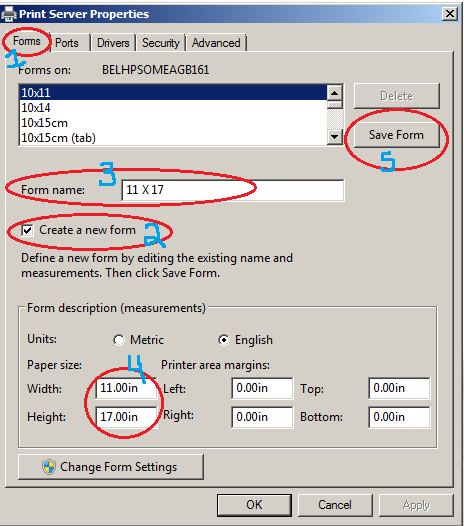This screenshot has height=526, width=464.
Task: Click the Cancel button
Action: (x=335, y=505)
